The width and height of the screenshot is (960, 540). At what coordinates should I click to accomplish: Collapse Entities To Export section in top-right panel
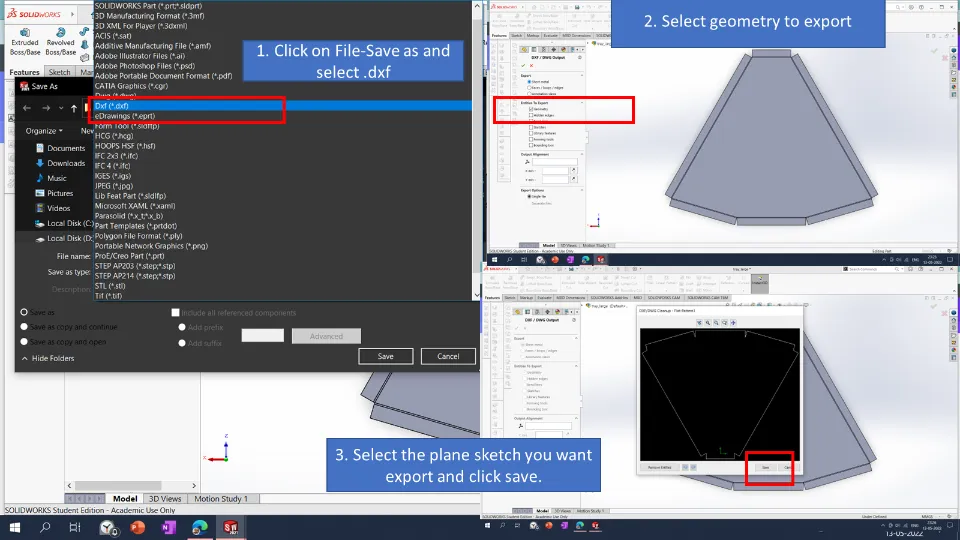point(582,103)
